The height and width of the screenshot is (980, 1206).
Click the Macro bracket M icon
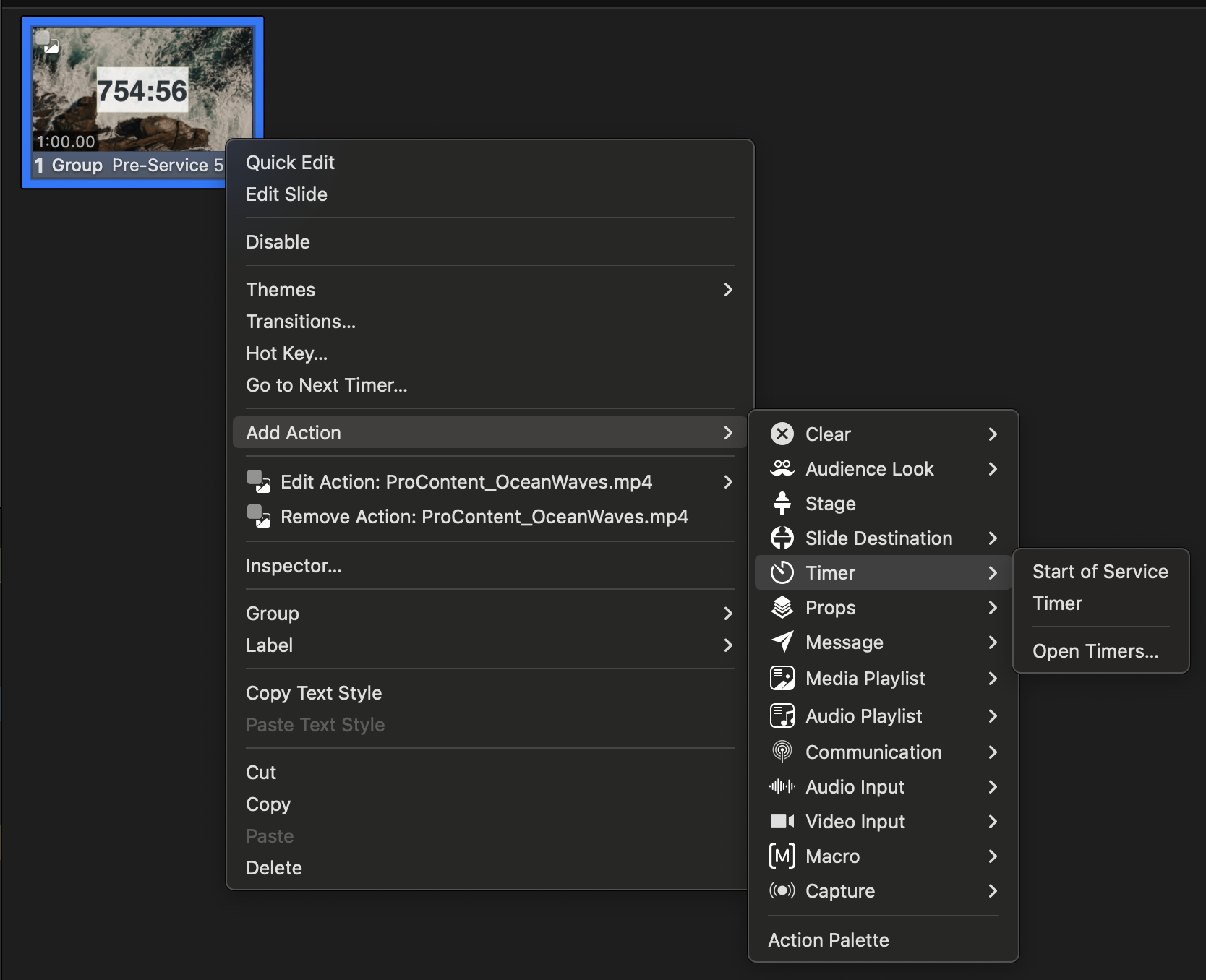782,856
